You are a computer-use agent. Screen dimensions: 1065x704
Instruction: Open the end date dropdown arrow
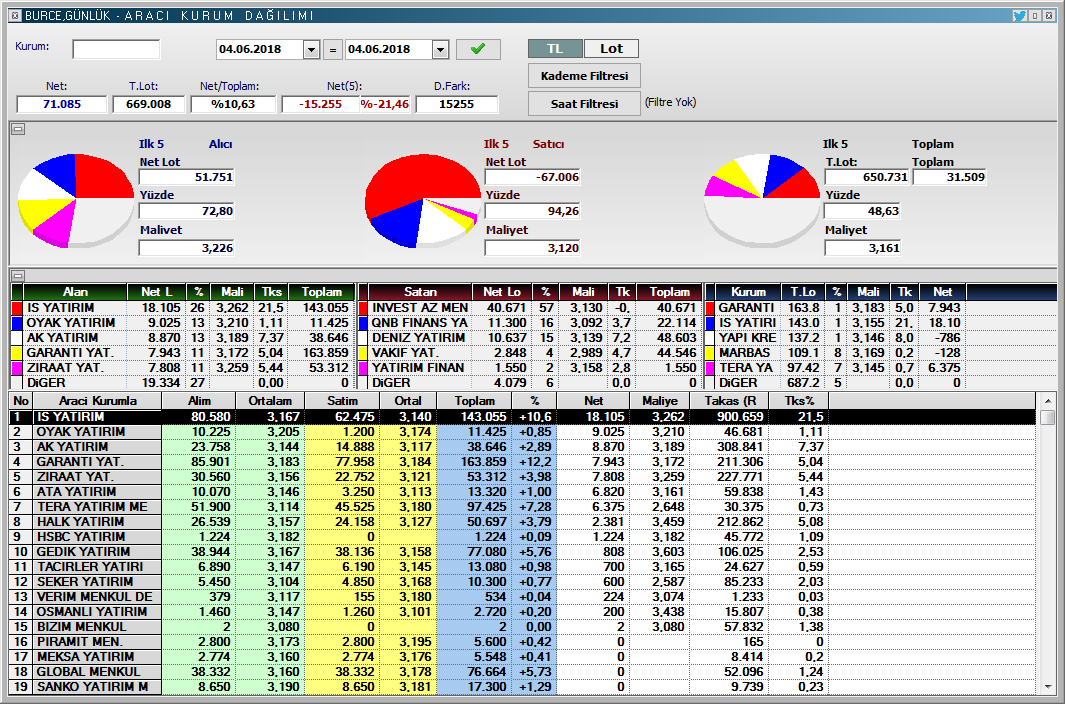440,50
